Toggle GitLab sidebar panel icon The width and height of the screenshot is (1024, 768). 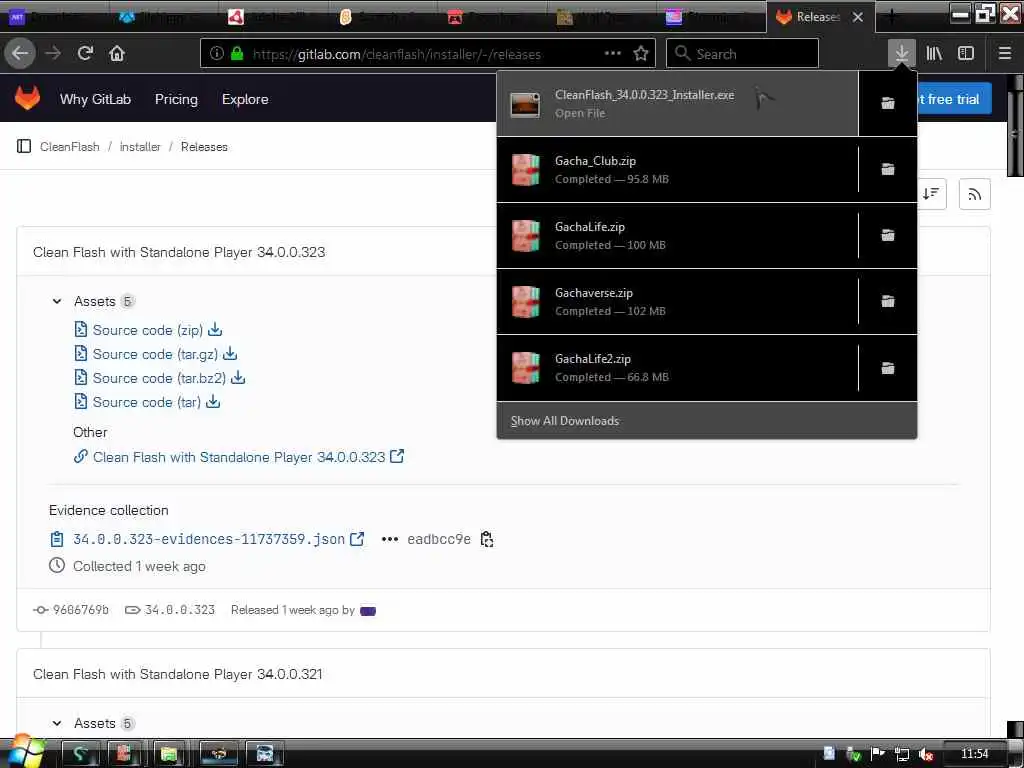pyautogui.click(x=24, y=146)
